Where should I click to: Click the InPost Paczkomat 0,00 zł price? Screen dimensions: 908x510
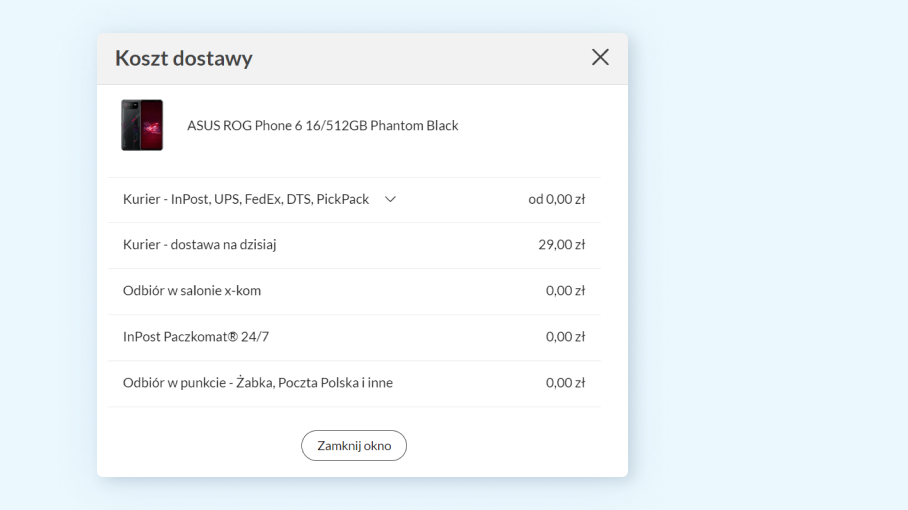coord(566,336)
